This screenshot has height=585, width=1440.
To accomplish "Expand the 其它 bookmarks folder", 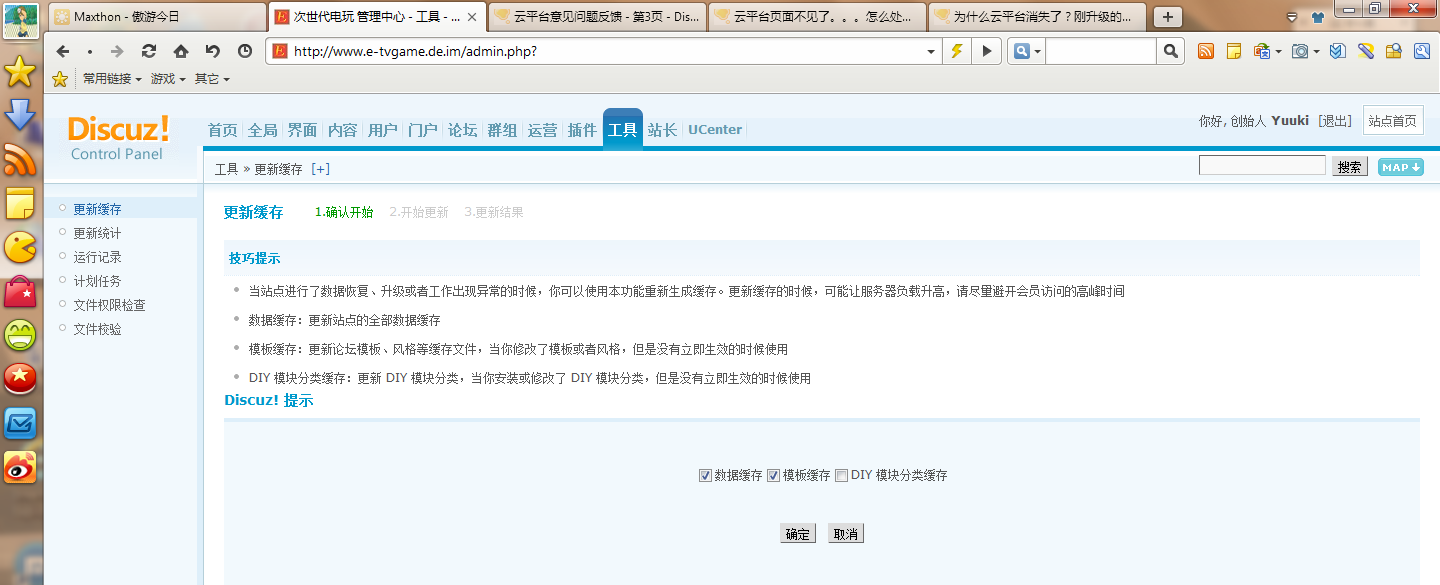I will (x=212, y=78).
